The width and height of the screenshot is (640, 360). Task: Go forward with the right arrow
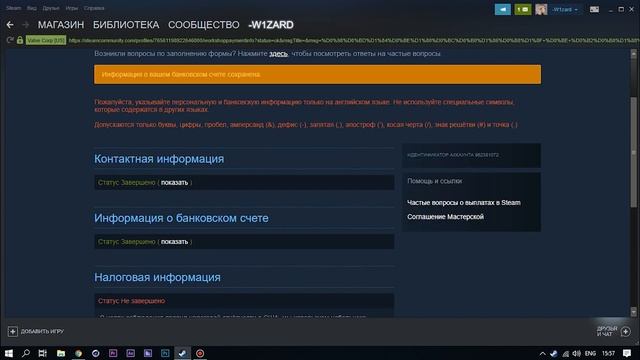(25, 25)
